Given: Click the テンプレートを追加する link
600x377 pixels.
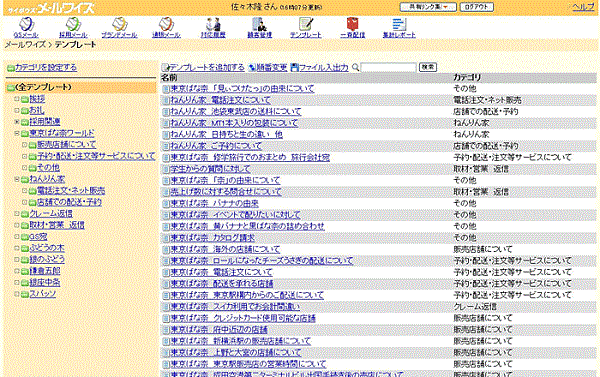Looking at the screenshot, I should pos(207,67).
